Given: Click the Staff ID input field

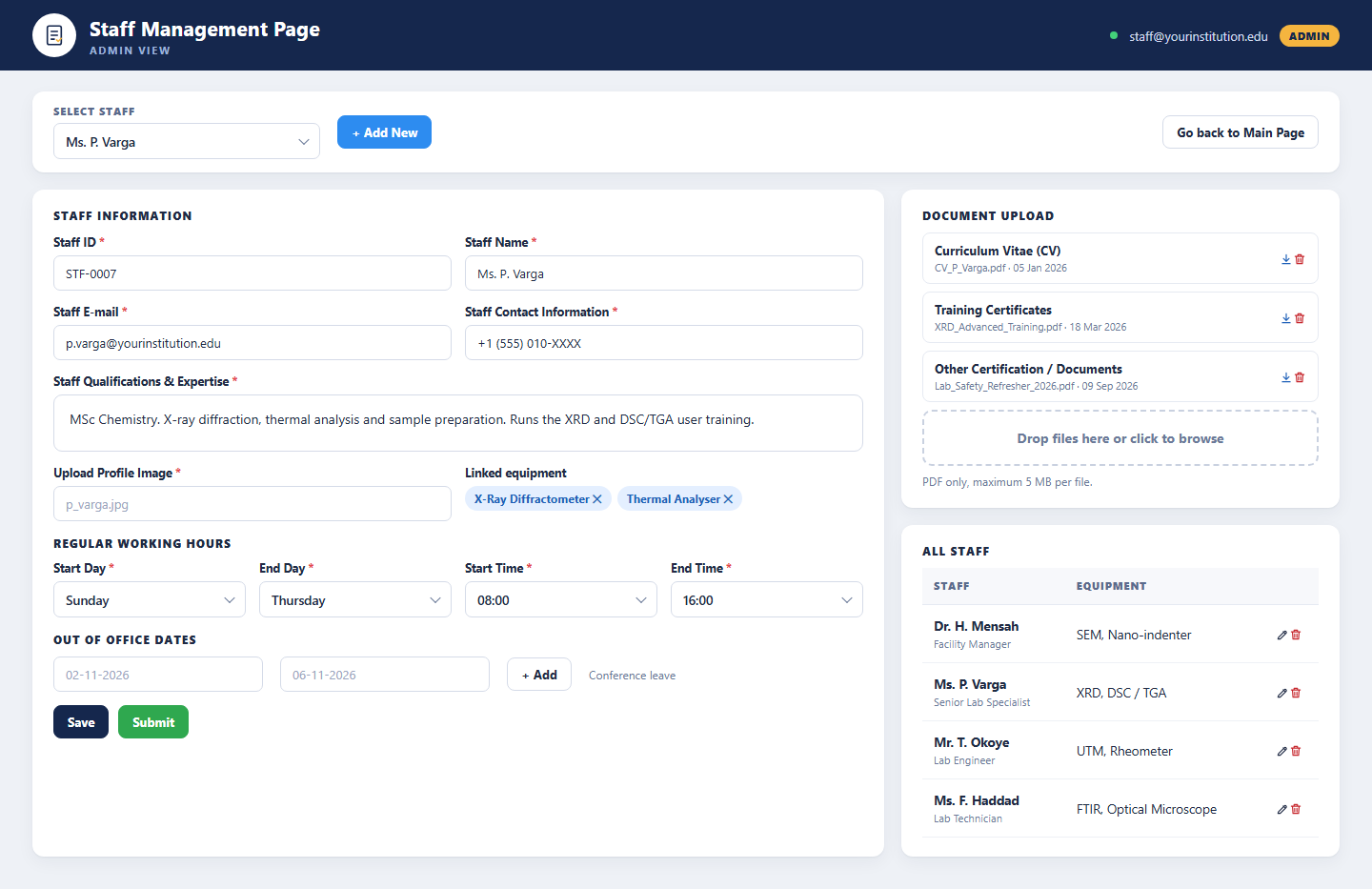Looking at the screenshot, I should coord(252,273).
